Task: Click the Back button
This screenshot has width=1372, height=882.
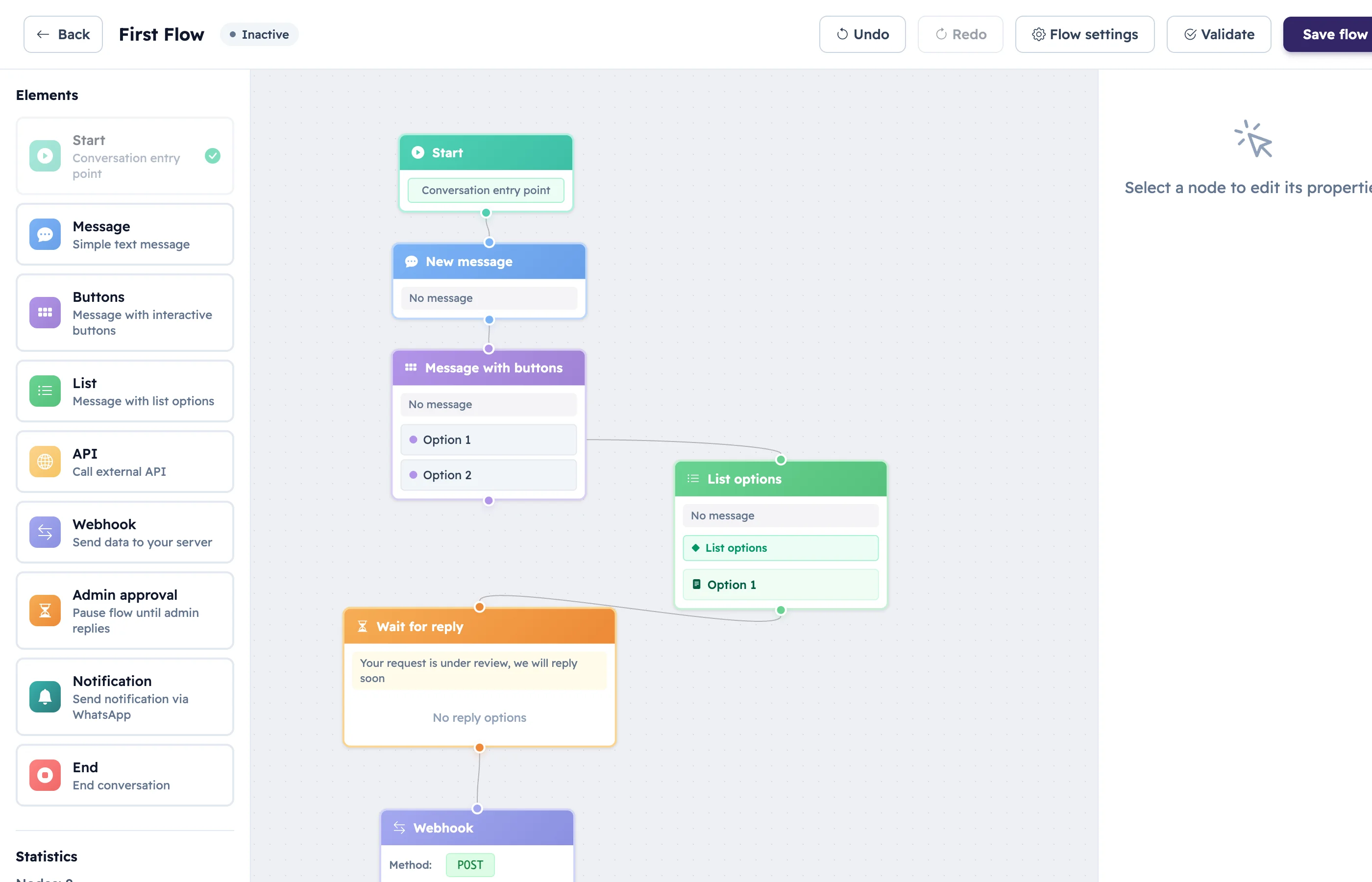Action: (x=63, y=34)
